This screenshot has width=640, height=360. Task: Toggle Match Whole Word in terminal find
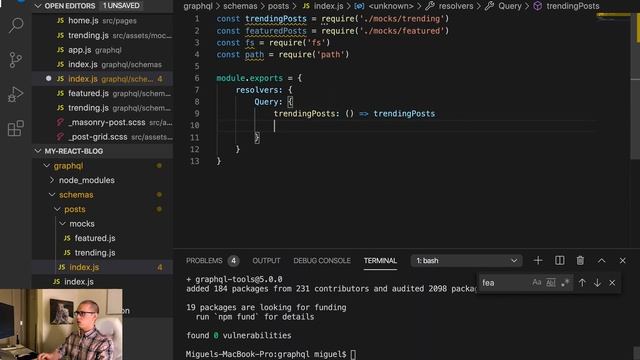pyautogui.click(x=551, y=282)
